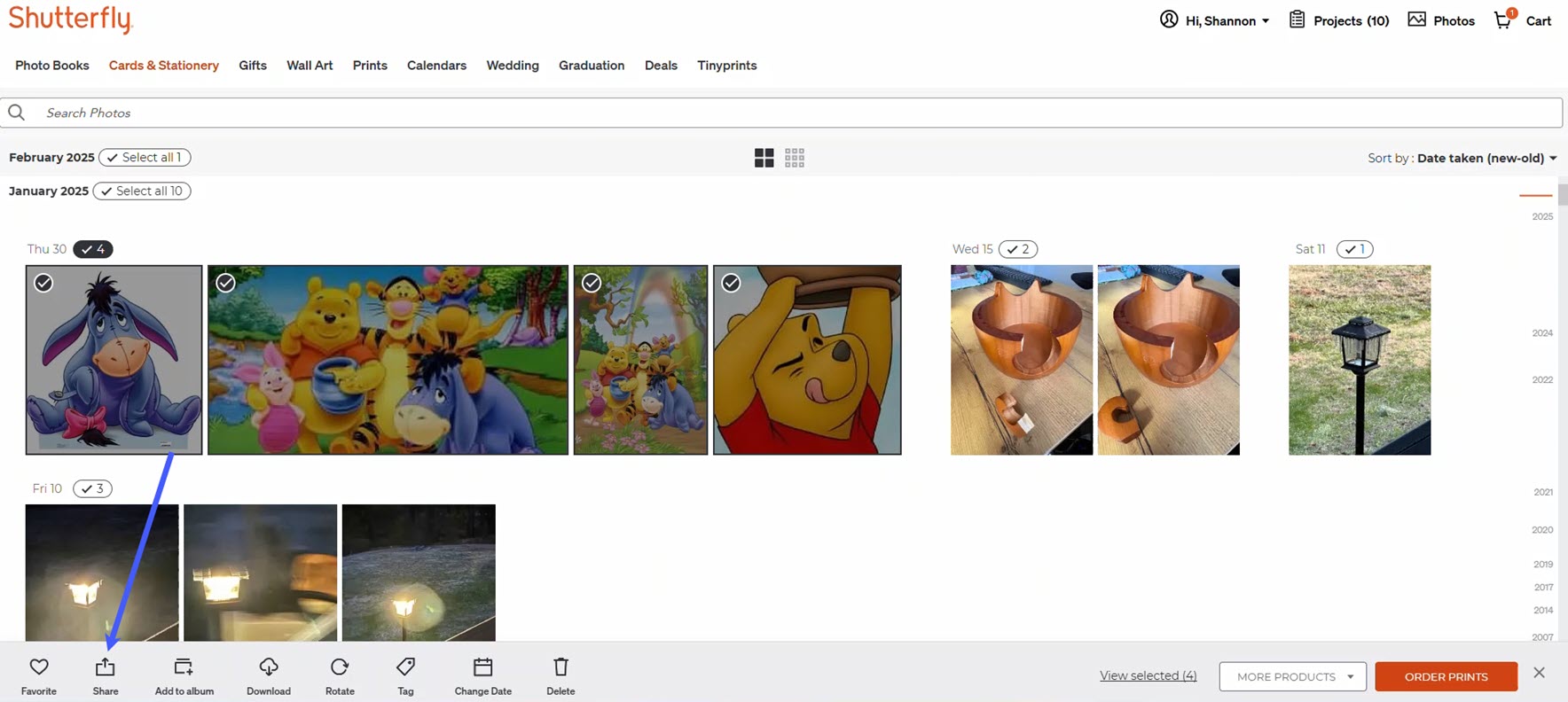Open the second Fri 10 night lantern photo
Viewport: 1568px width, 702px height.
[x=260, y=573]
